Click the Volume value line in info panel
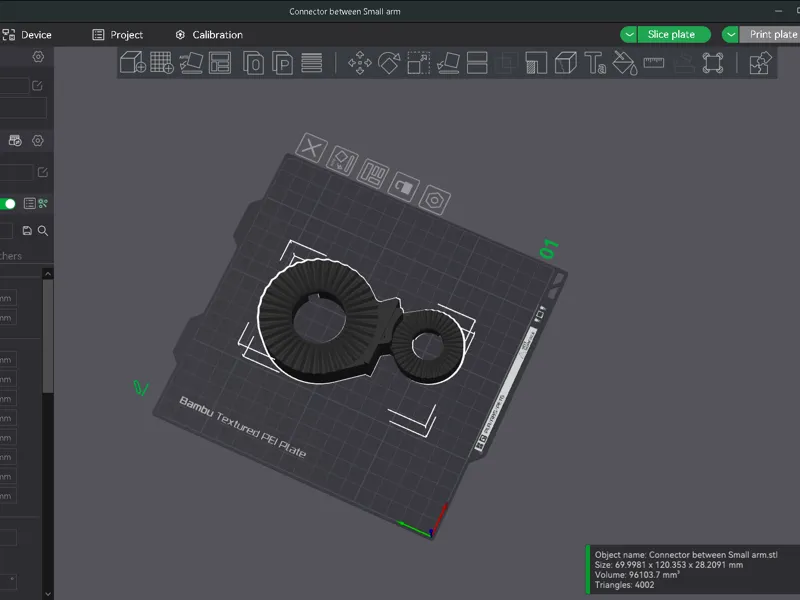The width and height of the screenshot is (800, 600). (x=637, y=574)
